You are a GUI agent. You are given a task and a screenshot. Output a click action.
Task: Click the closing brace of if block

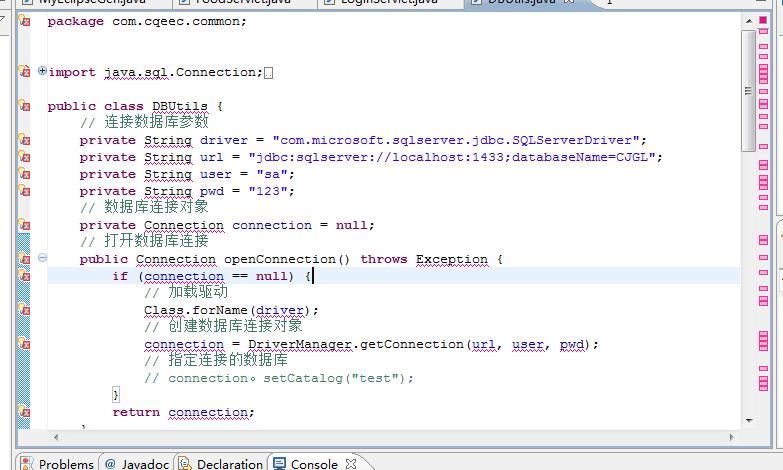pyautogui.click(x=116, y=395)
